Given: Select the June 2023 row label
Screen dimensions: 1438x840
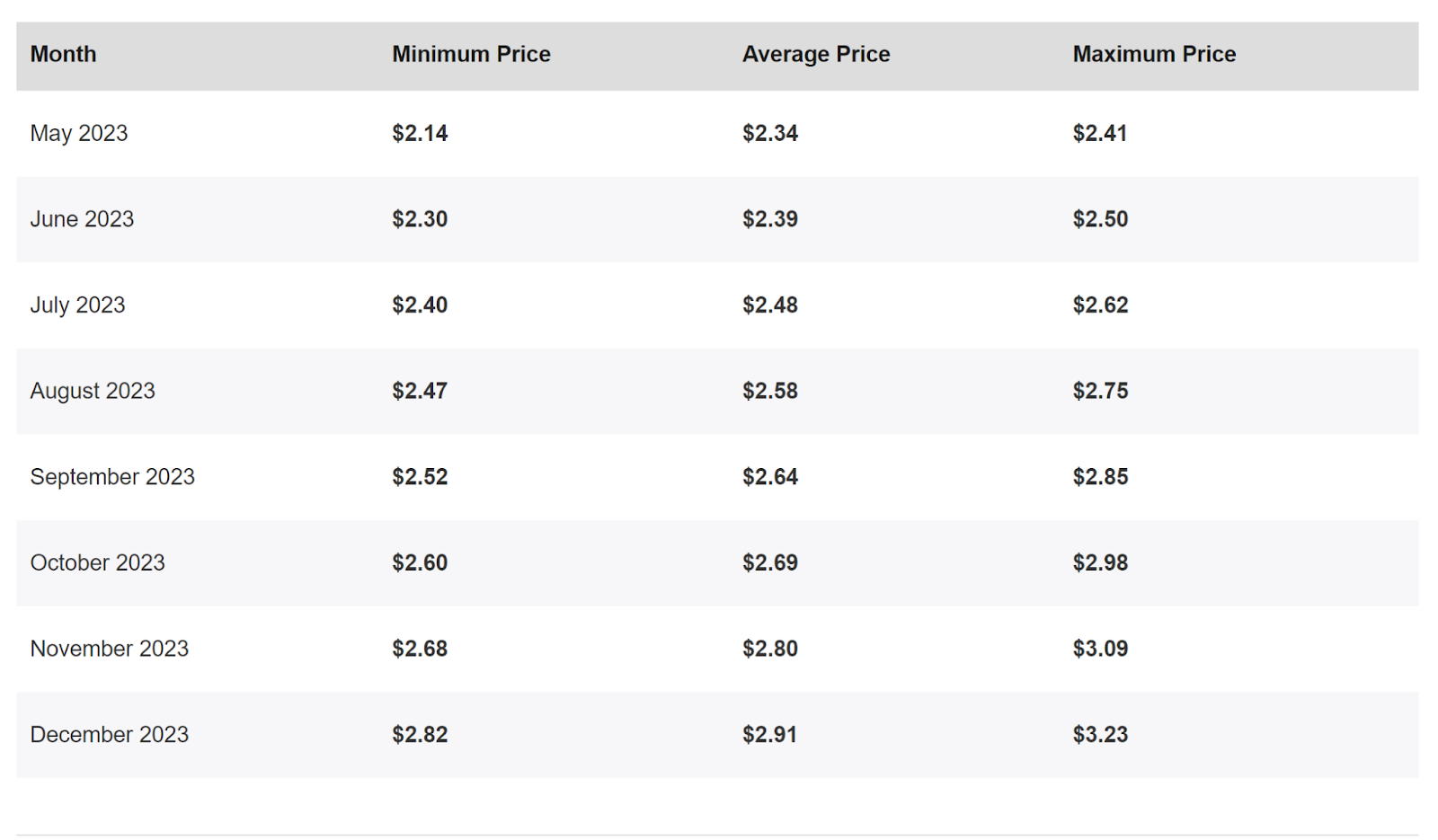Looking at the screenshot, I should (82, 219).
